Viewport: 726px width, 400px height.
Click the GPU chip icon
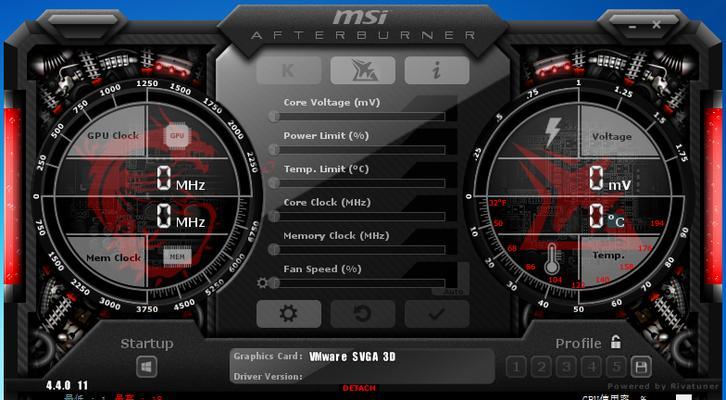click(177, 136)
